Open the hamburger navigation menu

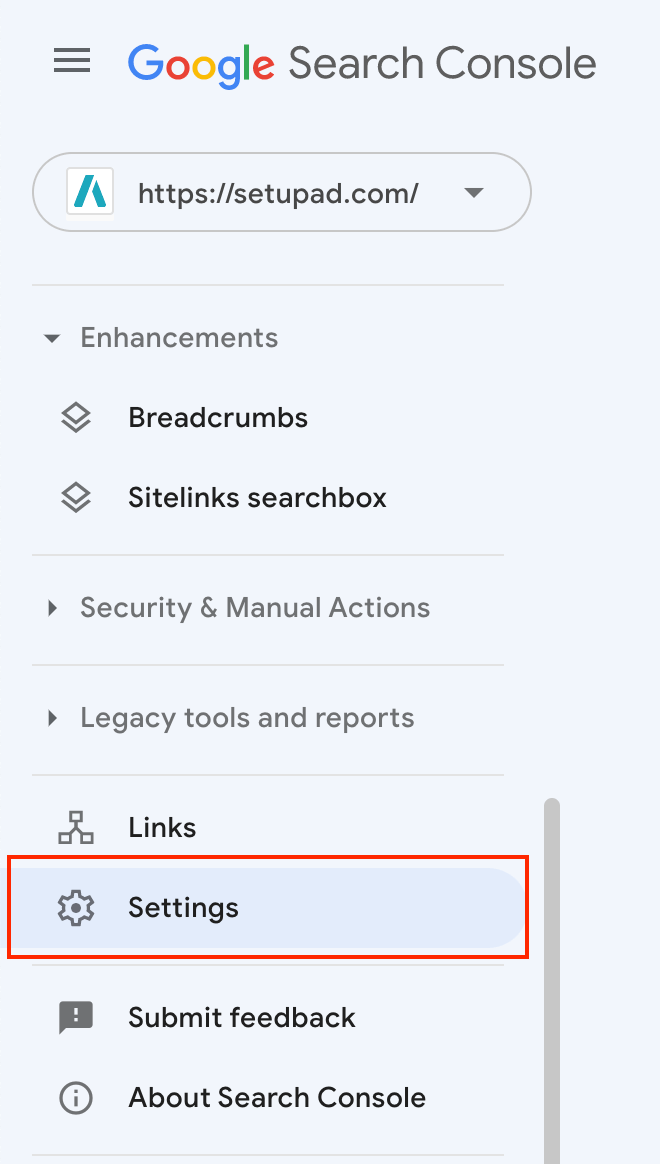click(x=71, y=61)
